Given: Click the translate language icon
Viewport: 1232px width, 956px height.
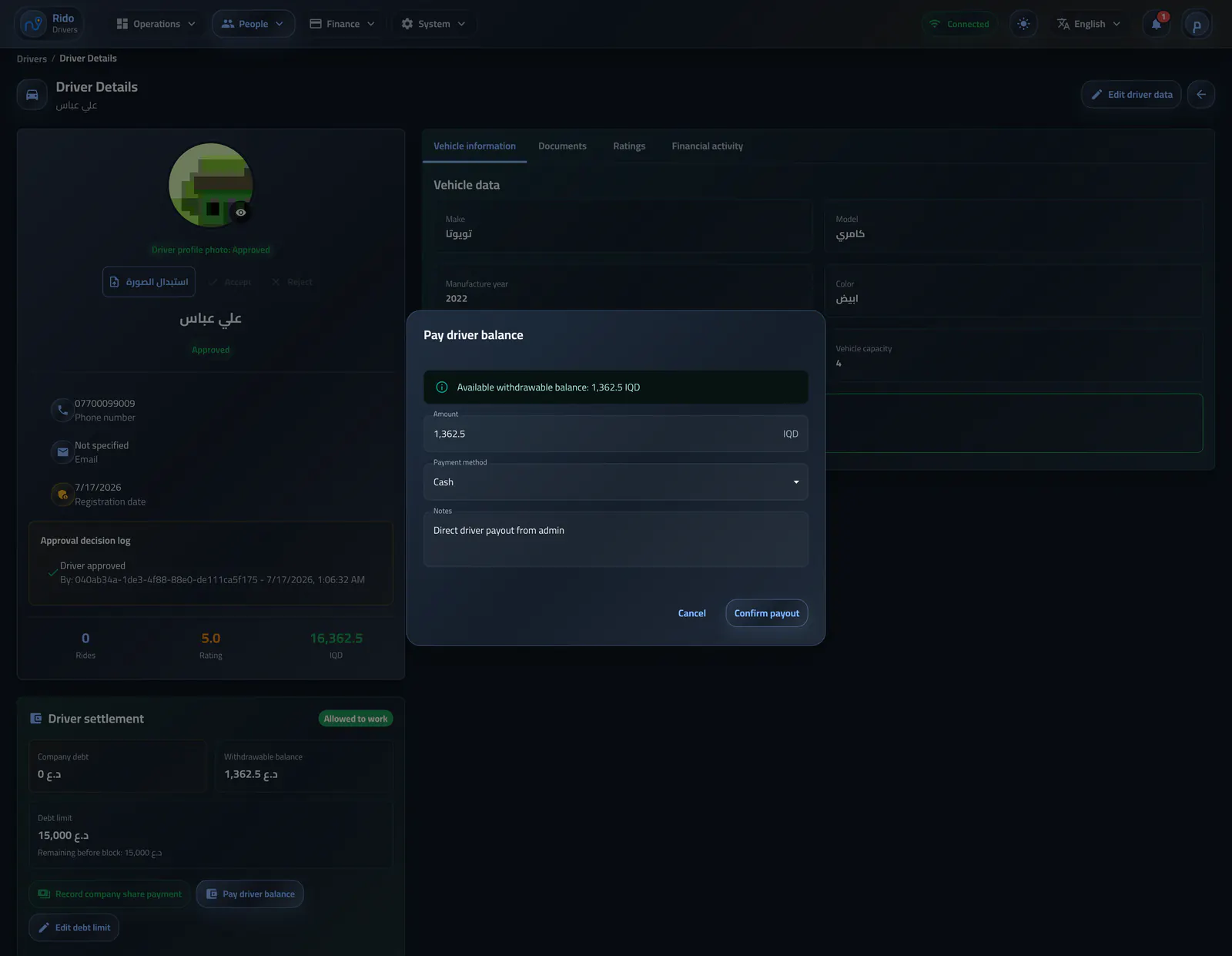Looking at the screenshot, I should click(x=1063, y=24).
